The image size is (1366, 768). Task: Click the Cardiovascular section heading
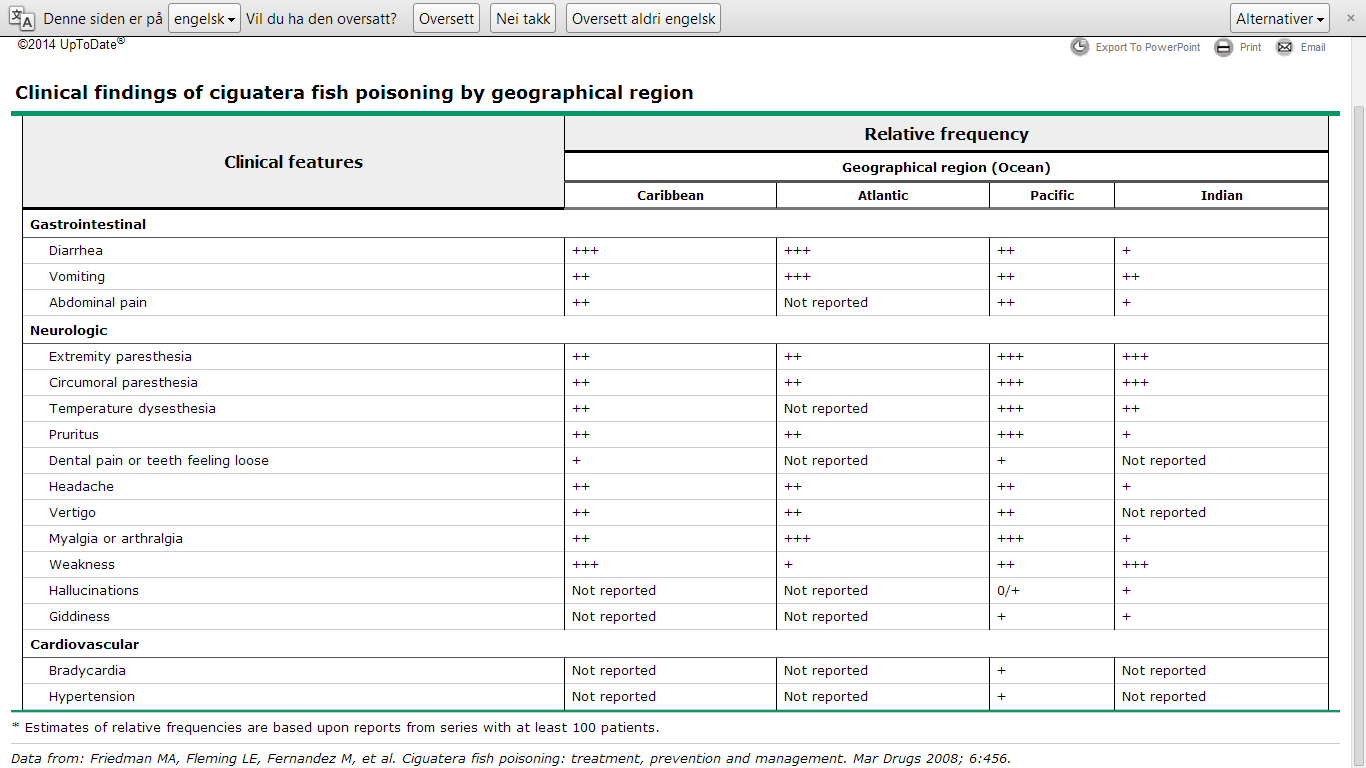click(85, 644)
